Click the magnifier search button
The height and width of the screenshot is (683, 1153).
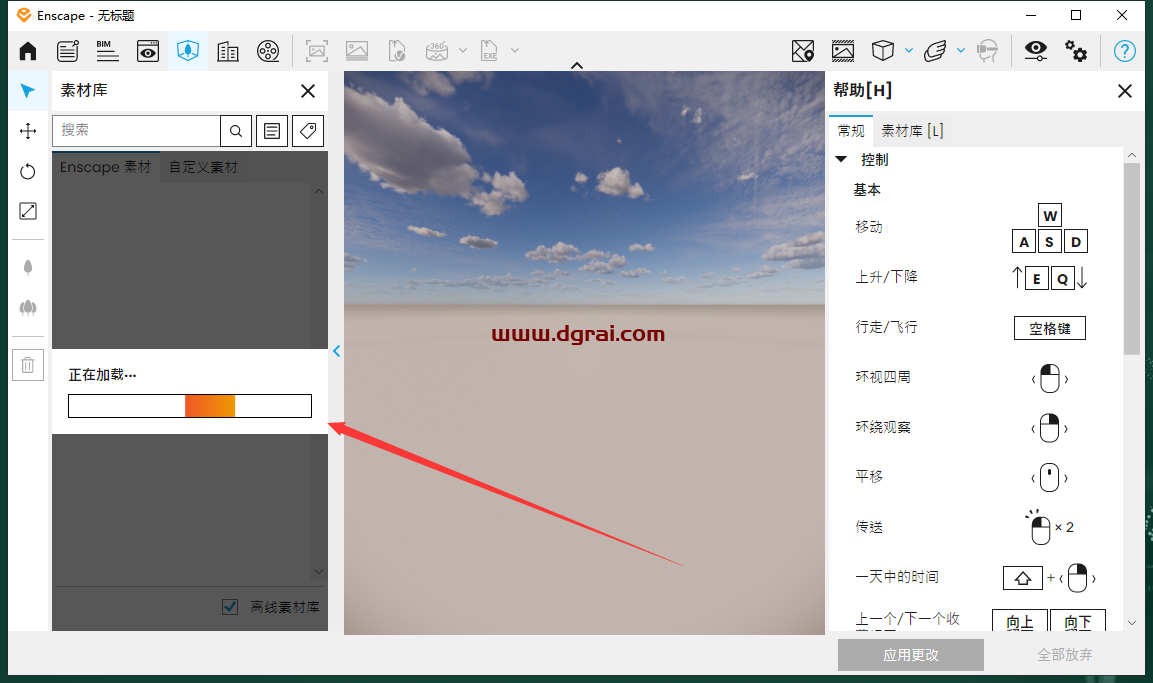click(236, 131)
